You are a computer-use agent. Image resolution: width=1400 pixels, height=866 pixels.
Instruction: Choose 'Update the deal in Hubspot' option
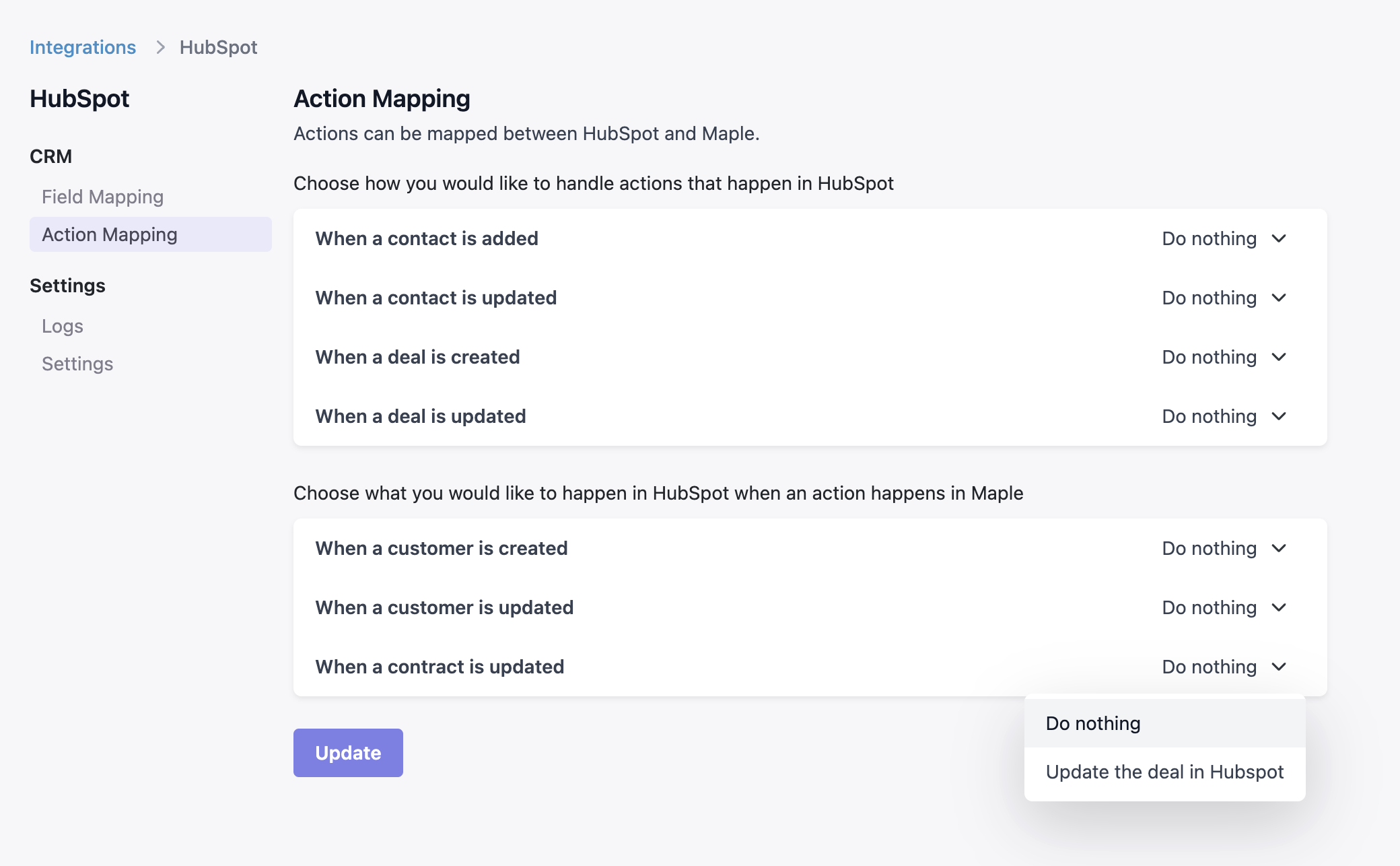coord(1164,772)
